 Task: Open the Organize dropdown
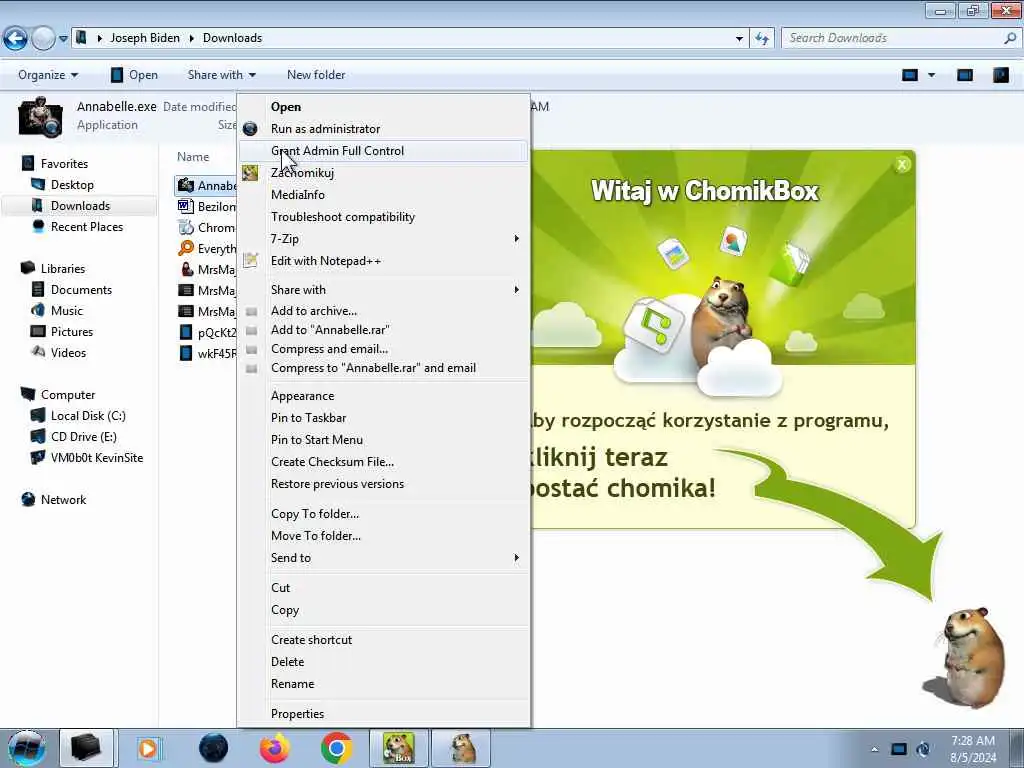[x=48, y=75]
